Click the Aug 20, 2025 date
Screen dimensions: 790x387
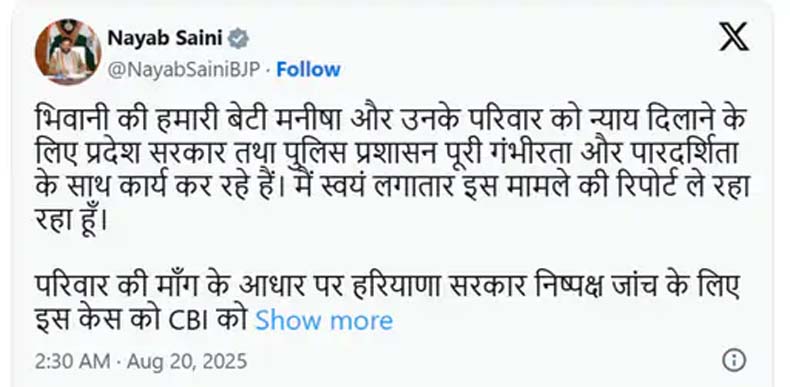click(x=187, y=361)
